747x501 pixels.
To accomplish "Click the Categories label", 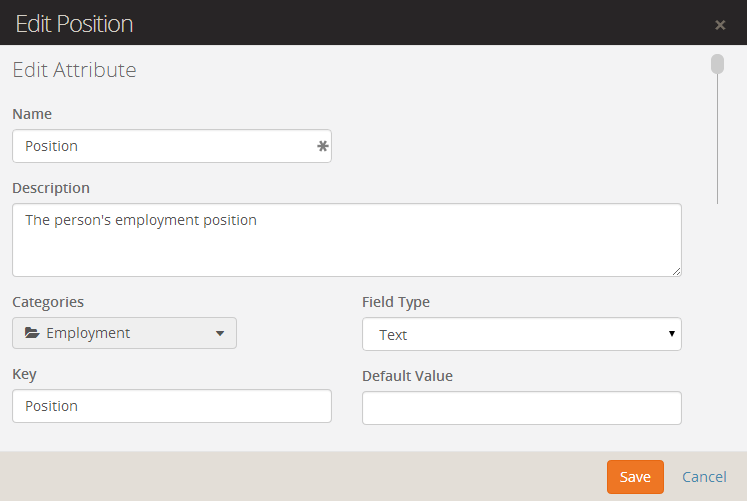I will point(48,302).
